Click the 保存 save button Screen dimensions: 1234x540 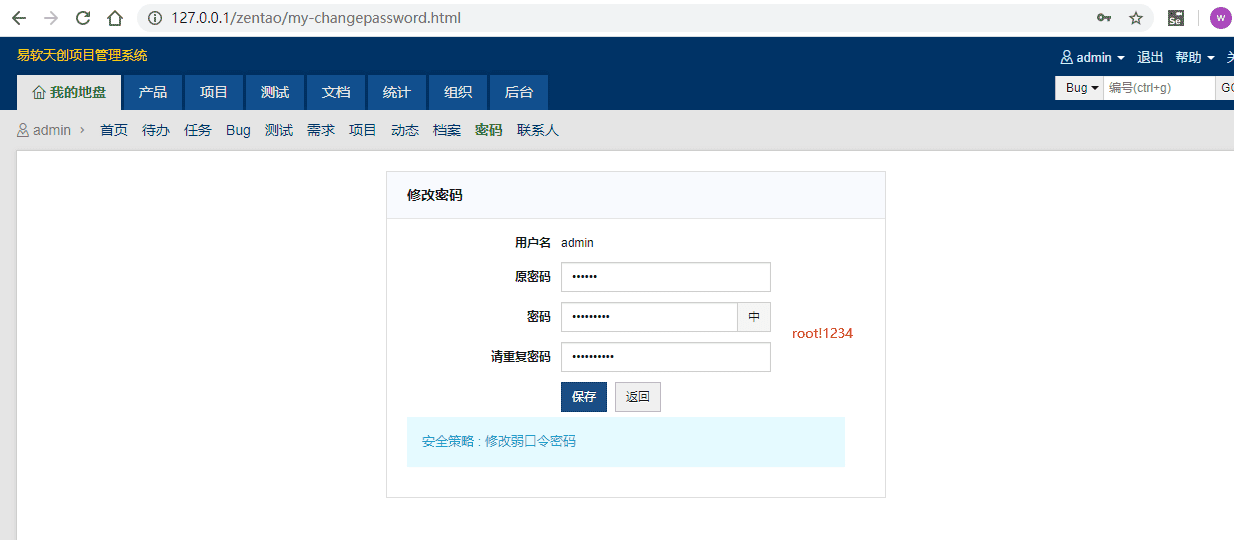(x=584, y=397)
